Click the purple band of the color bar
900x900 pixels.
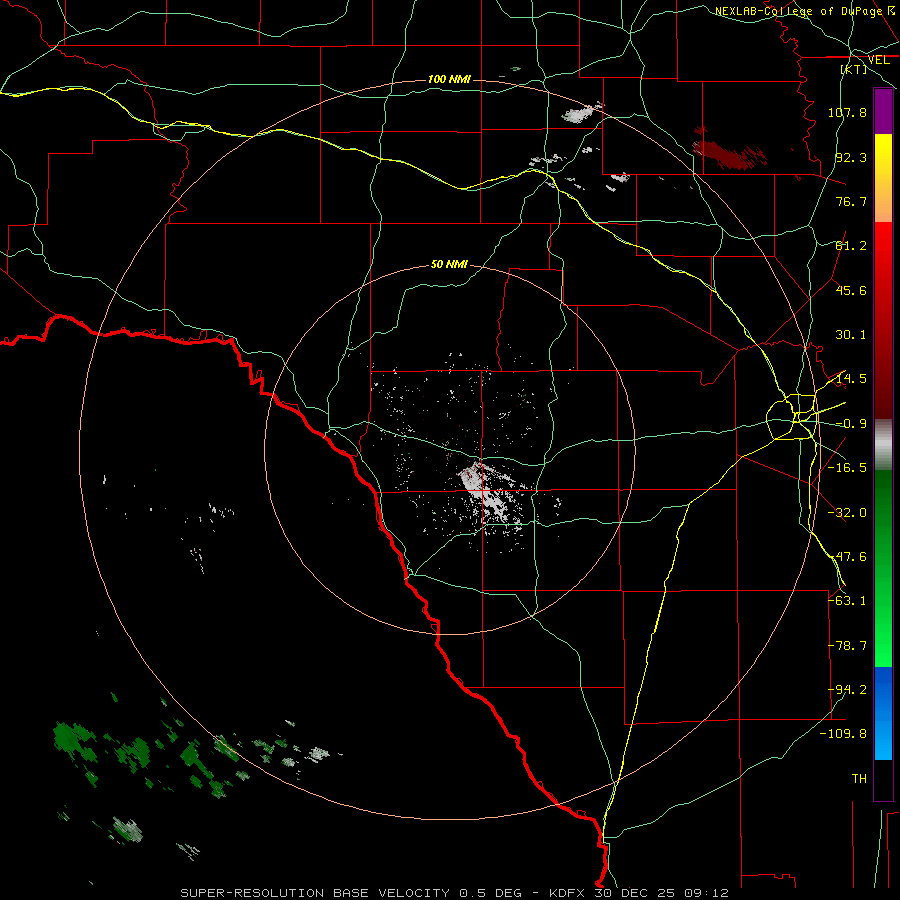coord(883,111)
